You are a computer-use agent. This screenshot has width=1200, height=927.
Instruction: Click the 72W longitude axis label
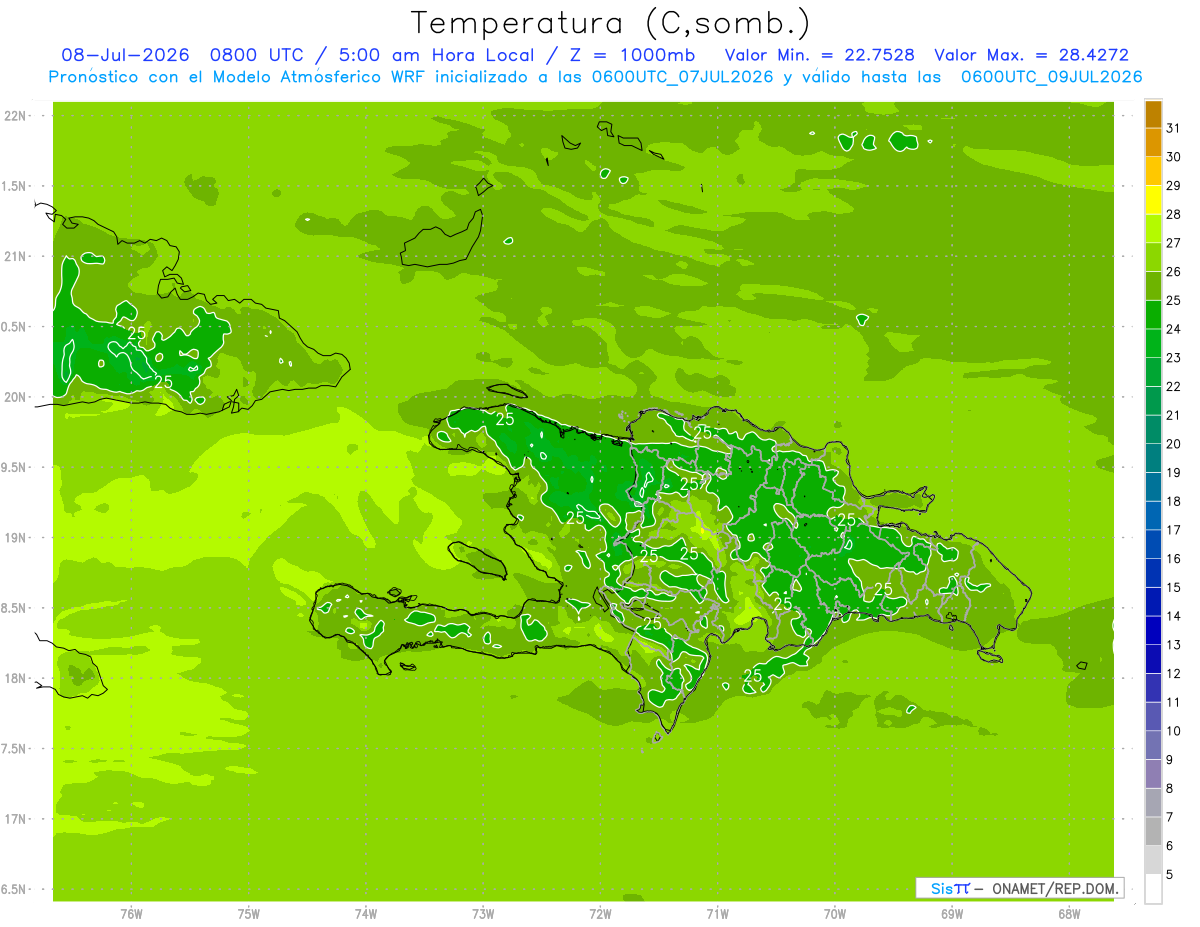(x=600, y=913)
